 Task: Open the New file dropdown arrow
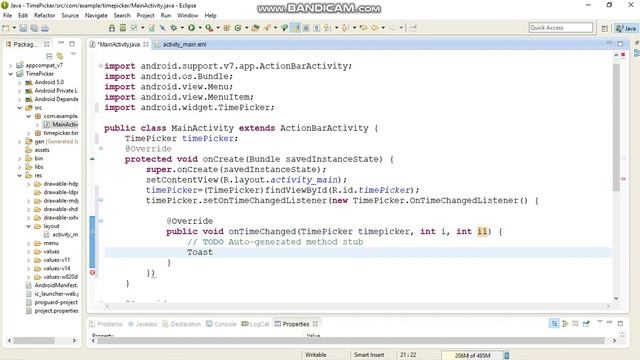click(14, 28)
